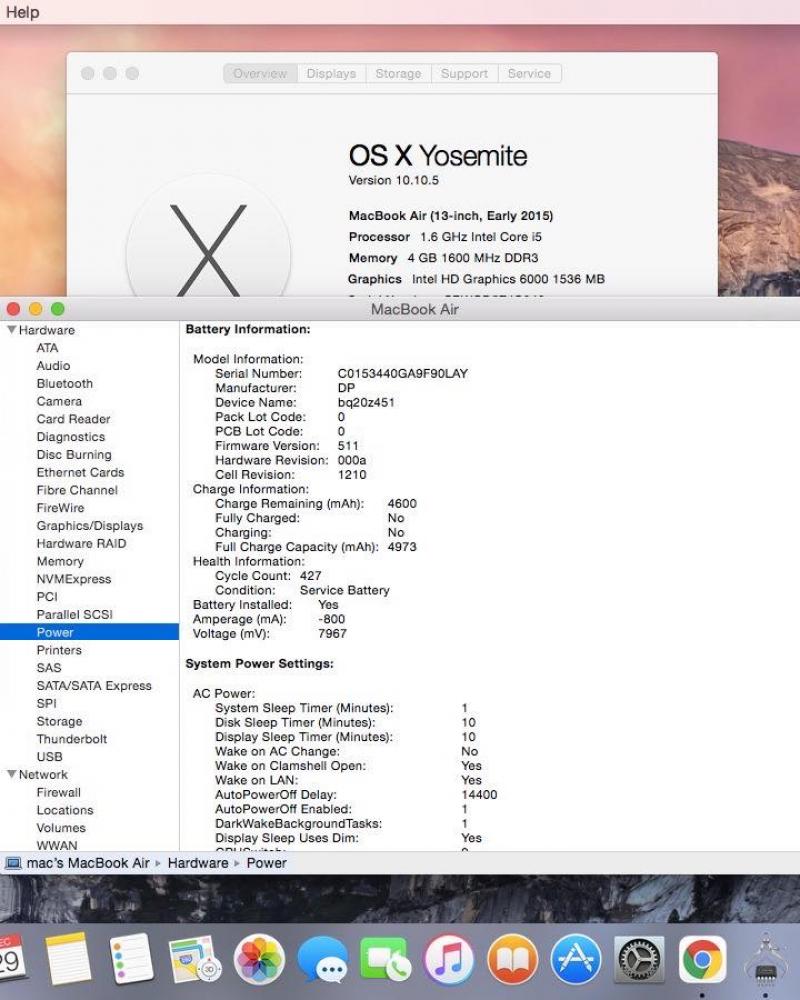The width and height of the screenshot is (800, 1000).
Task: Open System Preferences gear in the Dock
Action: 639,959
